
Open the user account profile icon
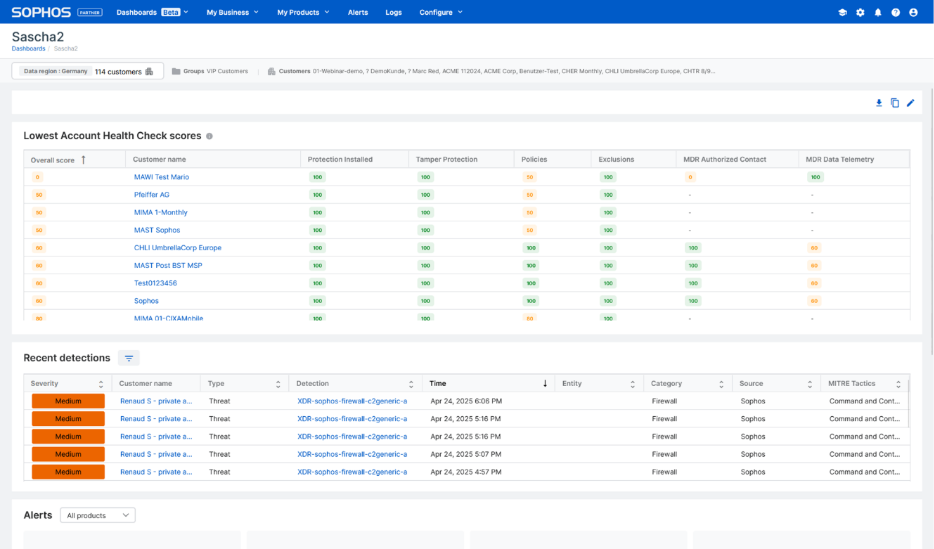914,12
